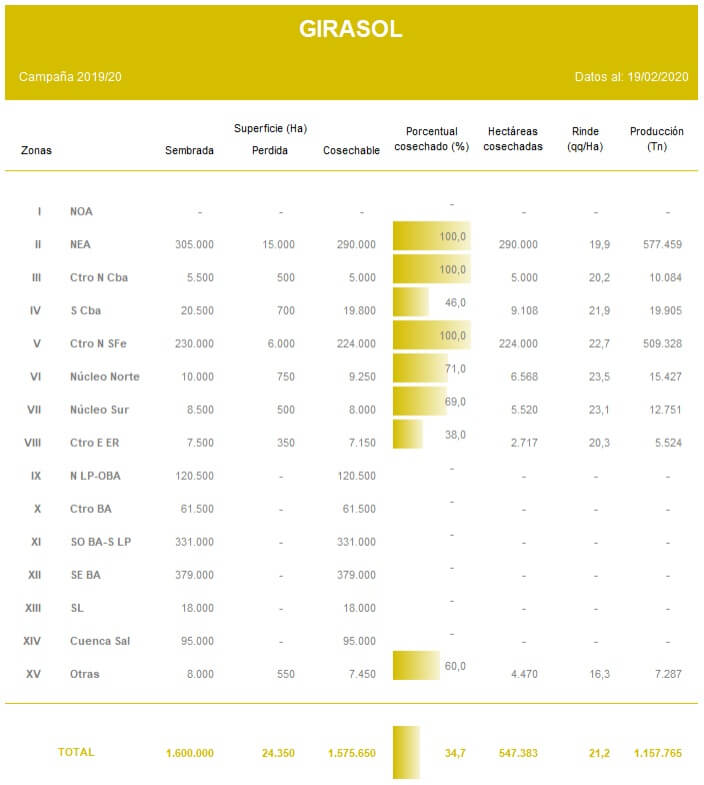Click the Otras row 60,0 progress bar
704x785 pixels.
(x=416, y=665)
